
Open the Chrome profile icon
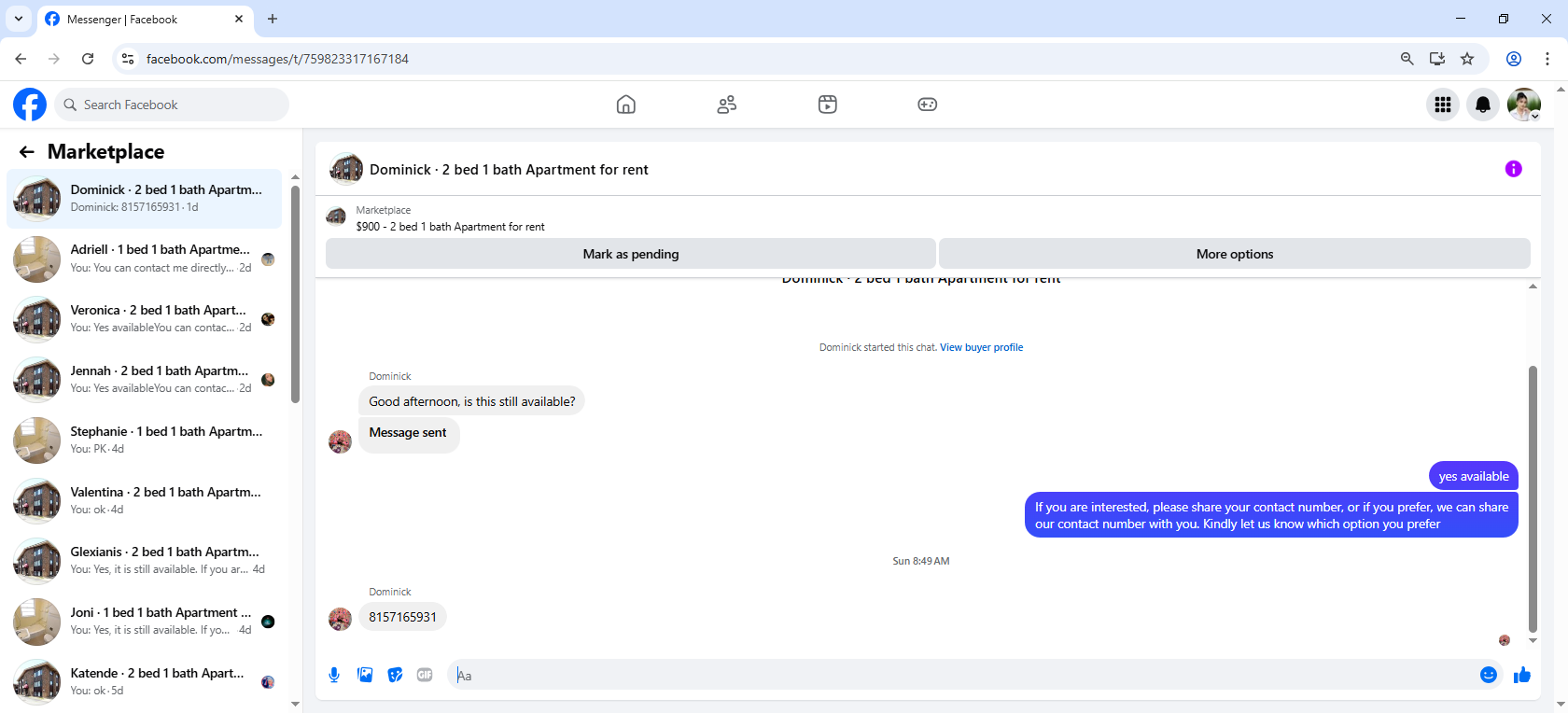point(1514,59)
